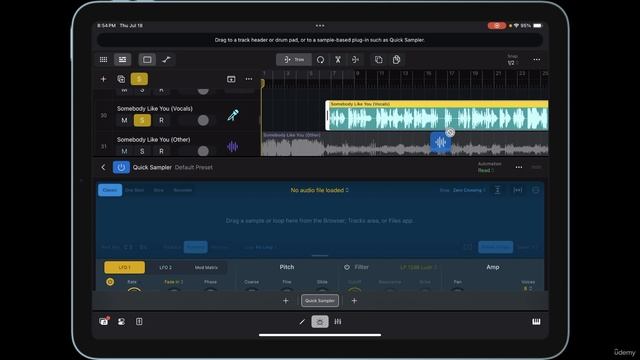Screen dimensions: 640x360
Task: Toggle the LFO 1 power button
Action: pos(110,282)
